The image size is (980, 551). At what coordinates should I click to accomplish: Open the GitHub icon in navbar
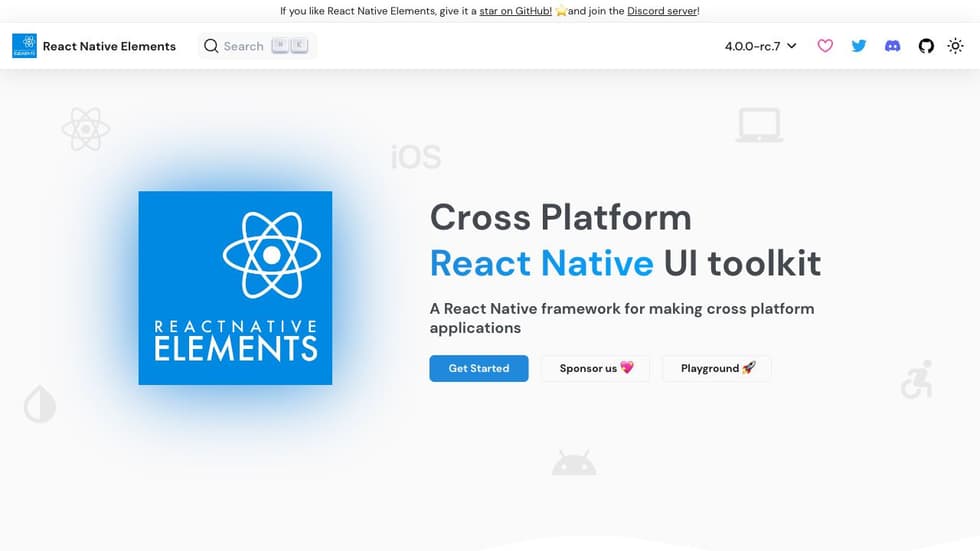coord(926,46)
